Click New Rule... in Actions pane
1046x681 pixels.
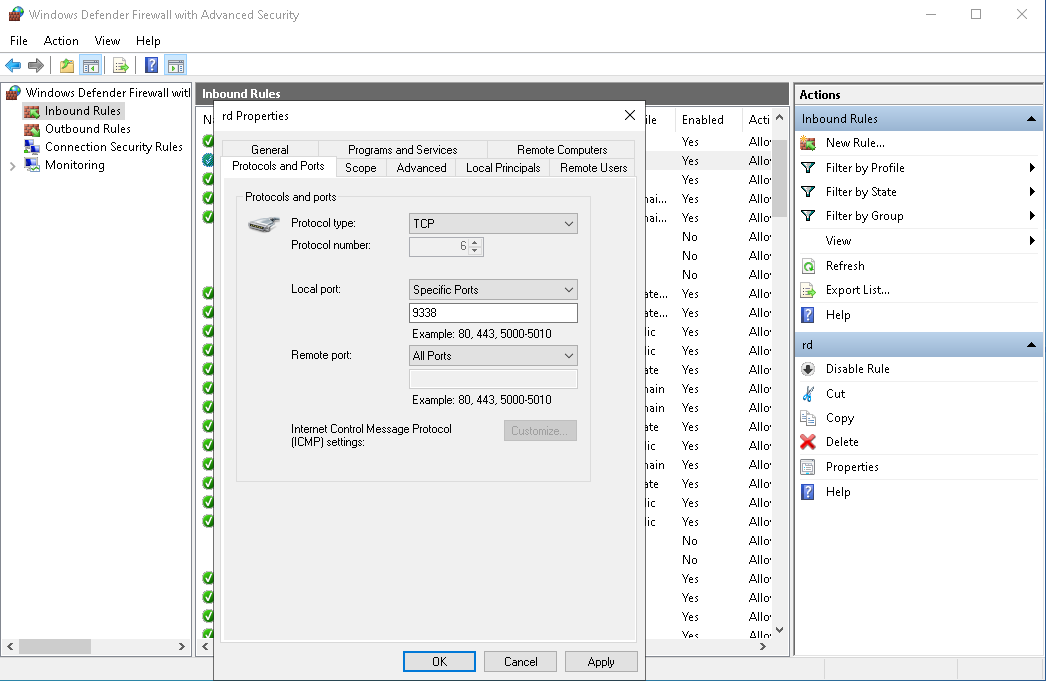coord(855,143)
